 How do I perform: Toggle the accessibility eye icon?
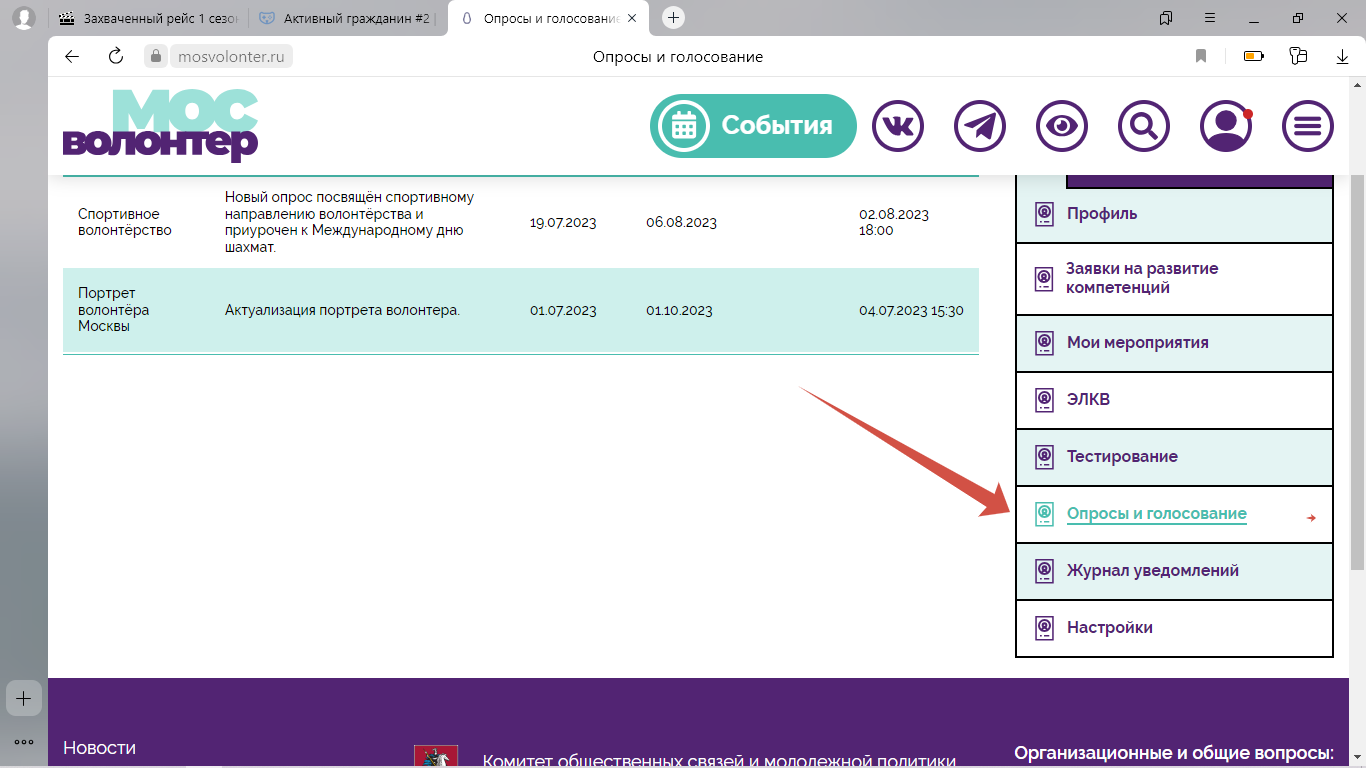pos(1062,126)
